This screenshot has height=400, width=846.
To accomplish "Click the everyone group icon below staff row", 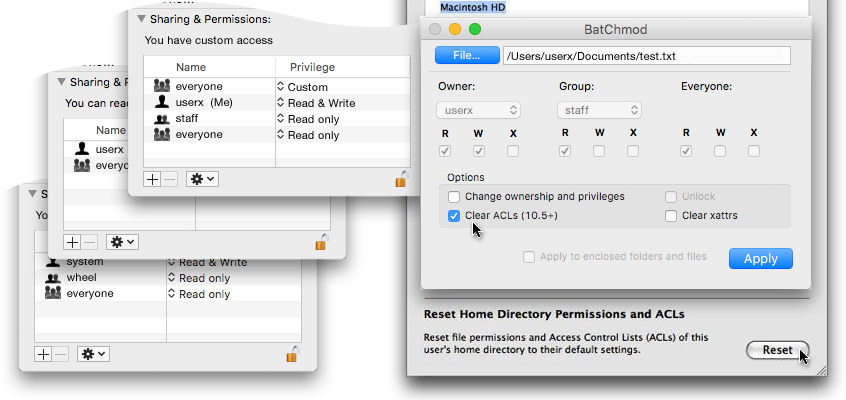I will pyautogui.click(x=161, y=134).
